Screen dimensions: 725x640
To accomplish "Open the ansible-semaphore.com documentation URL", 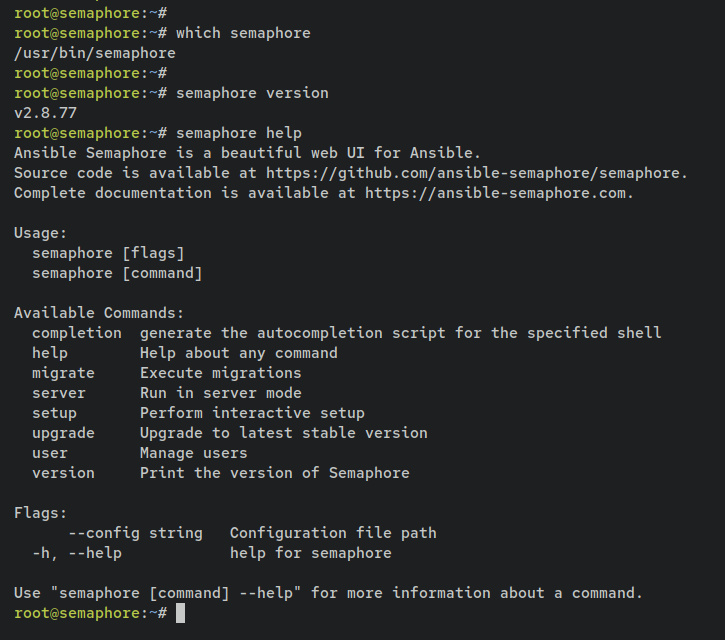I will pos(499,193).
